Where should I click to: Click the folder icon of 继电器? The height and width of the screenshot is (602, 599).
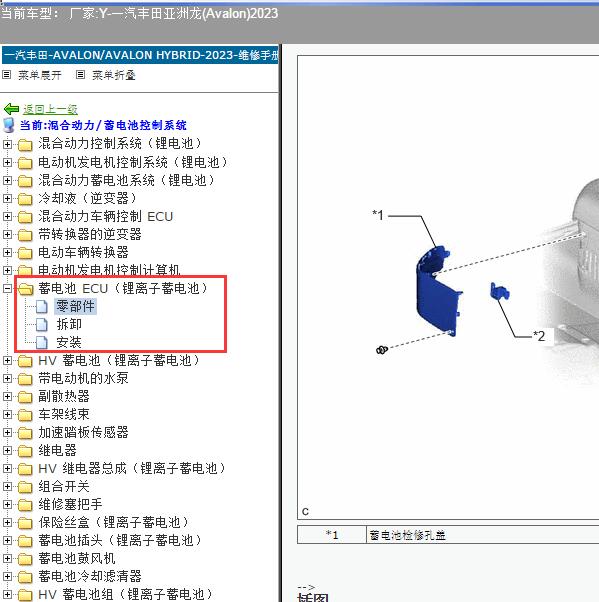click(25, 451)
